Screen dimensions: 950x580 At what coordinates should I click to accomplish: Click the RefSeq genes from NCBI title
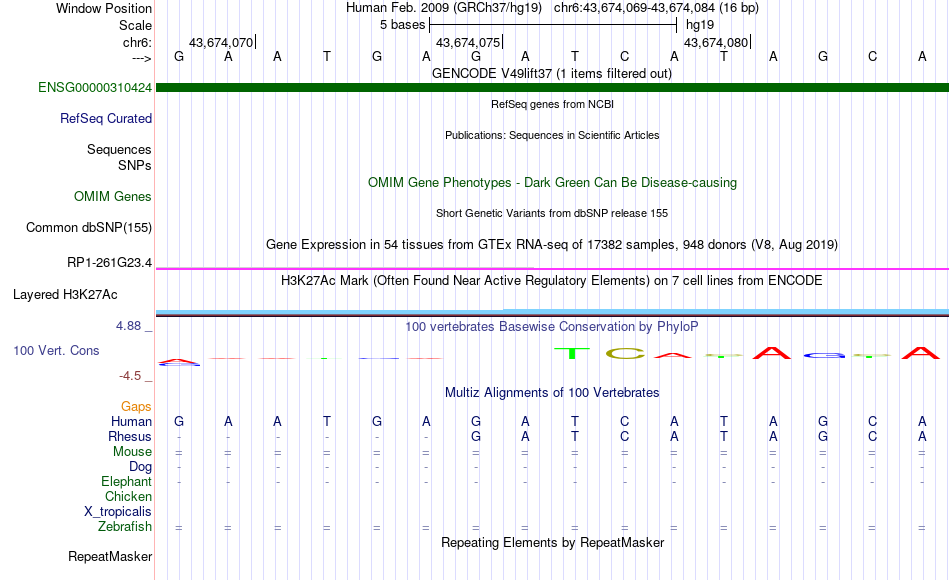point(553,104)
